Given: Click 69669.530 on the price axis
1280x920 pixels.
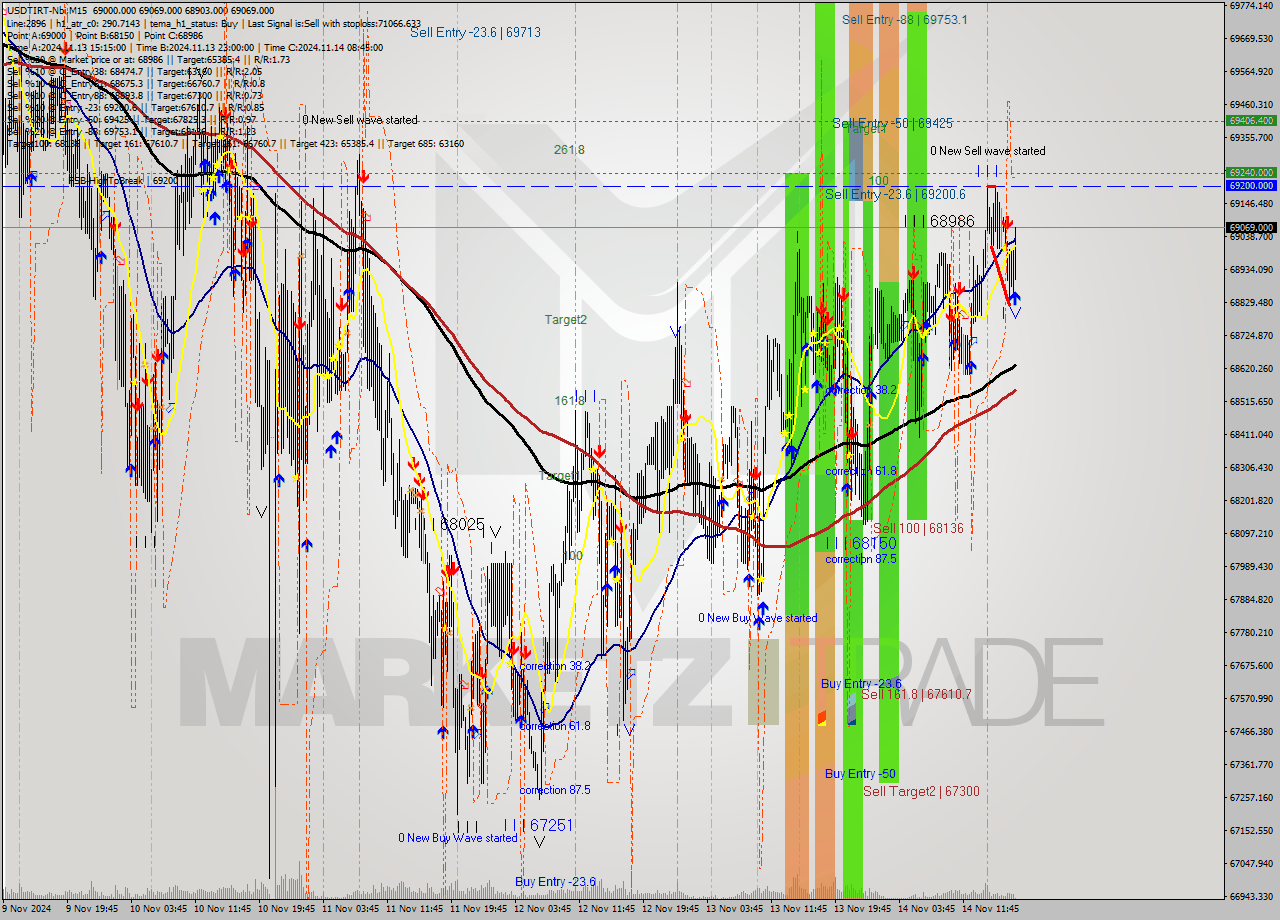Looking at the screenshot, I should tap(1251, 39).
